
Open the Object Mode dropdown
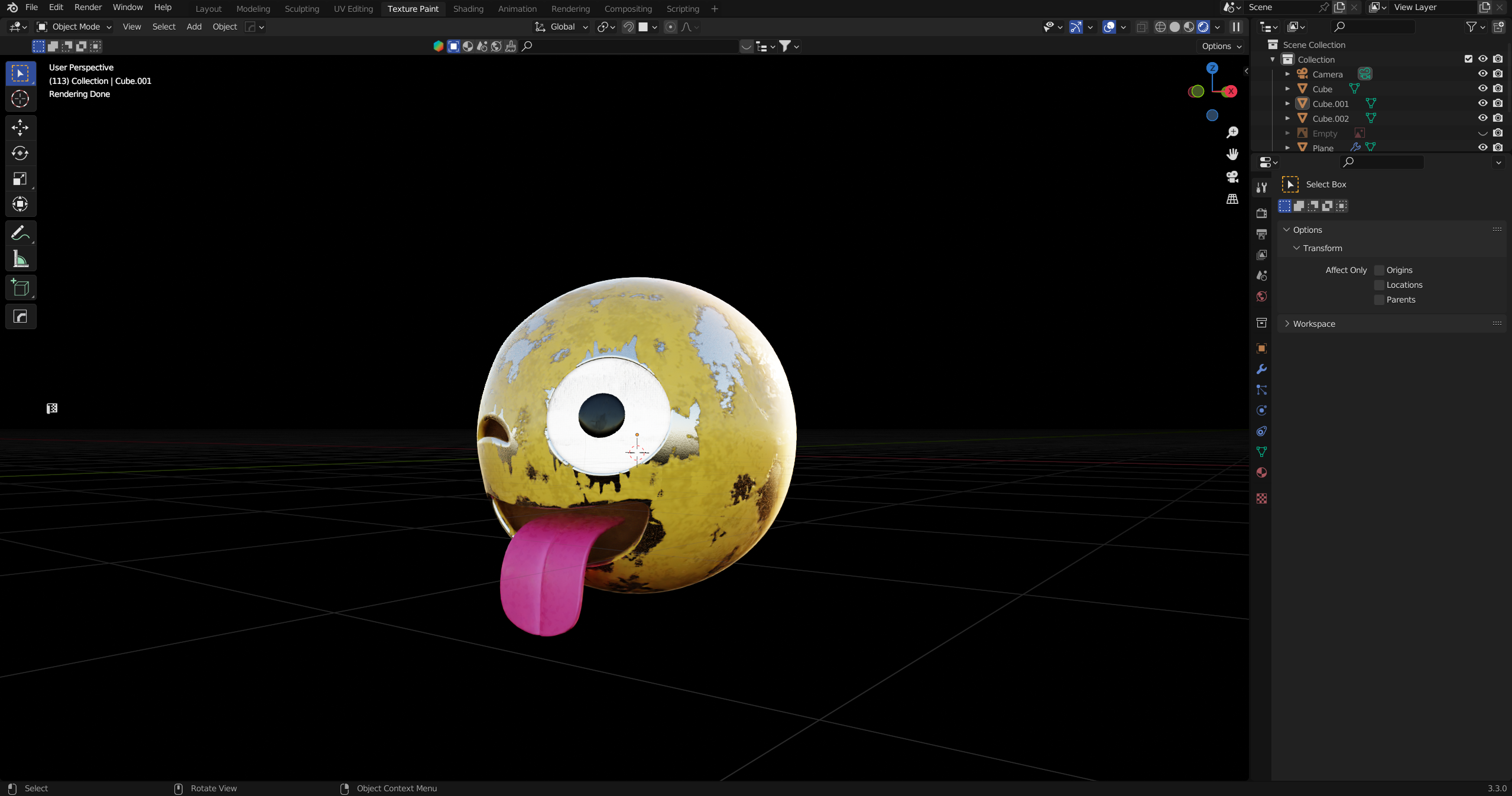(74, 27)
